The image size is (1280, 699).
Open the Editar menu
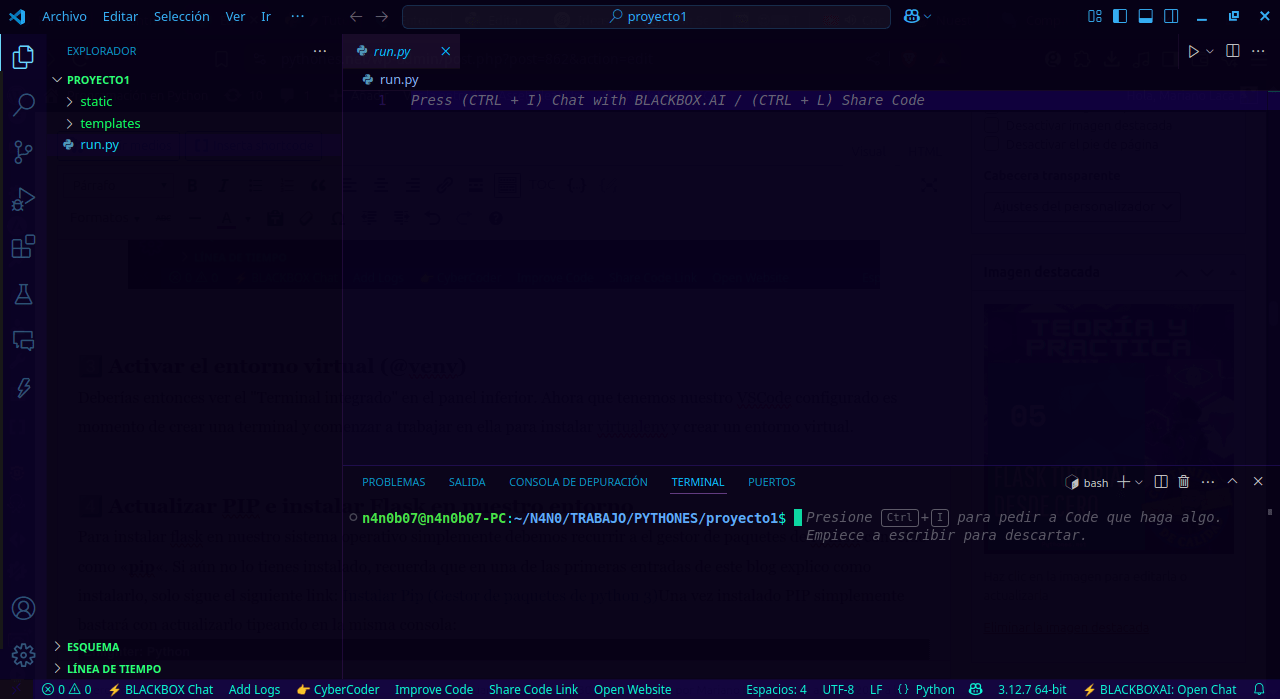pyautogui.click(x=120, y=17)
